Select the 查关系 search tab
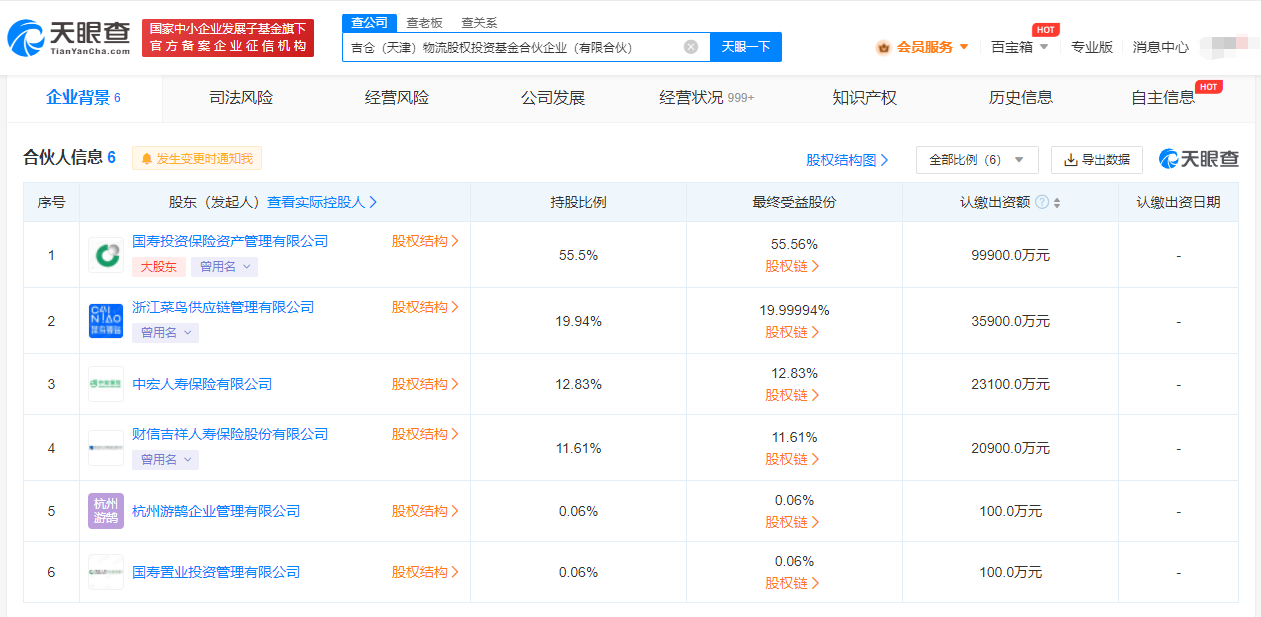Screen dimensions: 1261x617 tap(479, 22)
